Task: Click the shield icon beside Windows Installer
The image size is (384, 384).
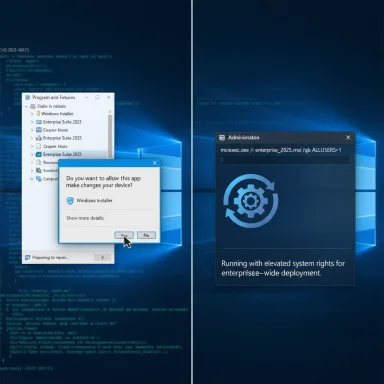Action: point(70,201)
